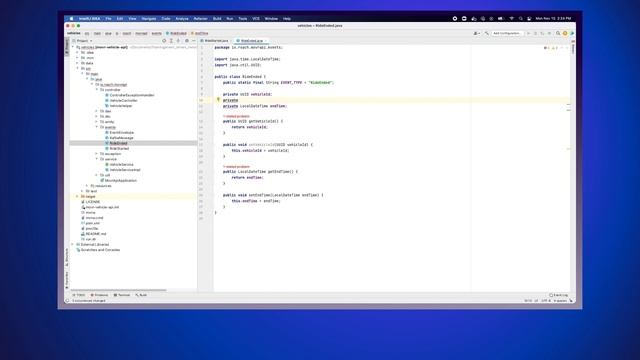Screen dimensions: 640x360
Task: Expand the .idea folder
Action: pyautogui.click(x=77, y=53)
